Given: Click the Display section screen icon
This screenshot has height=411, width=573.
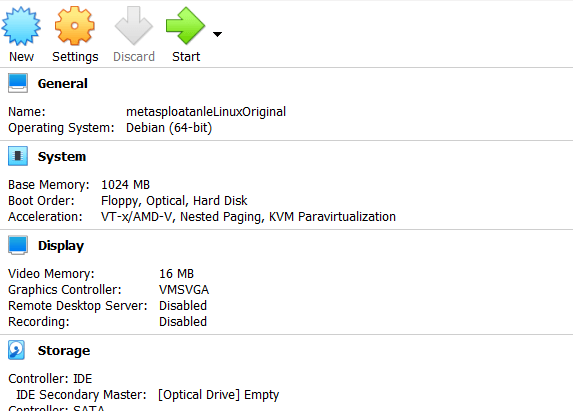Looking at the screenshot, I should coord(18,245).
